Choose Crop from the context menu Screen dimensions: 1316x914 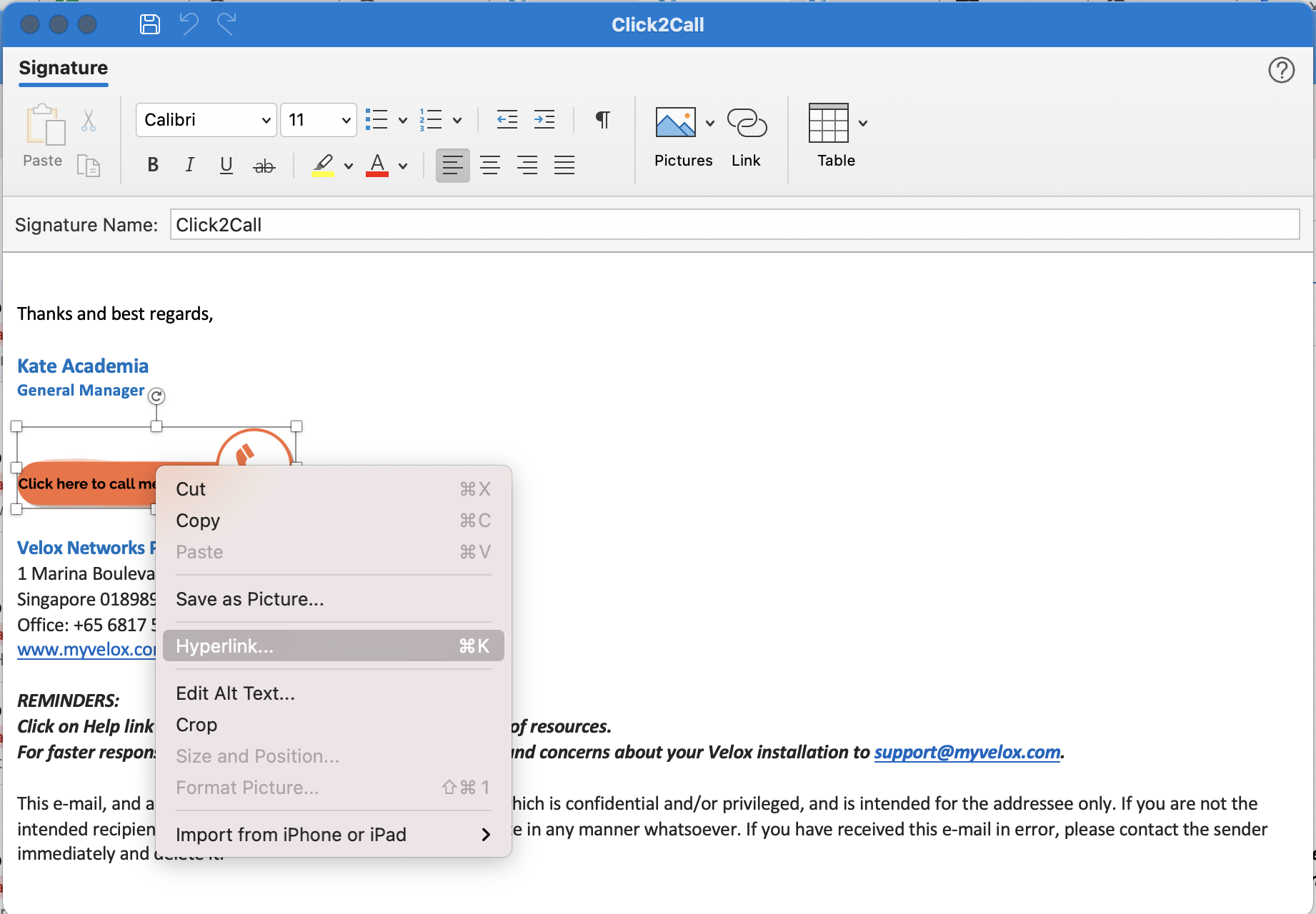334,725
